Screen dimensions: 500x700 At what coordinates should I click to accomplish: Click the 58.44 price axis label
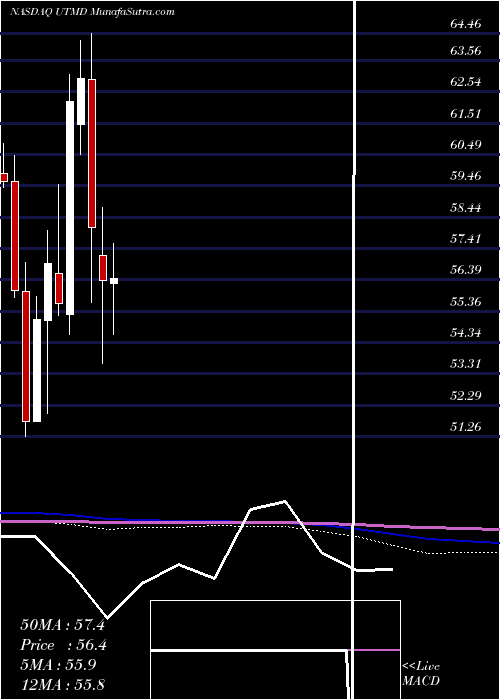click(x=466, y=208)
